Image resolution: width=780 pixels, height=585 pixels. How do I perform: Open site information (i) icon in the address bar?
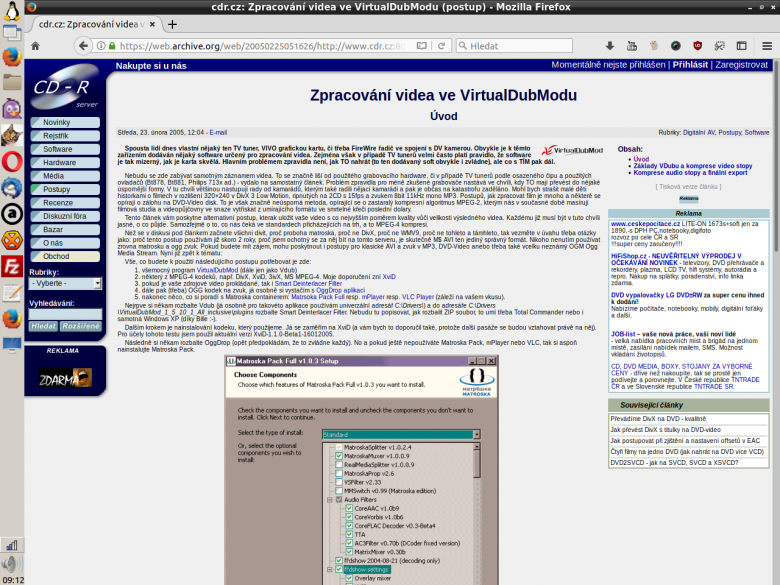point(101,46)
